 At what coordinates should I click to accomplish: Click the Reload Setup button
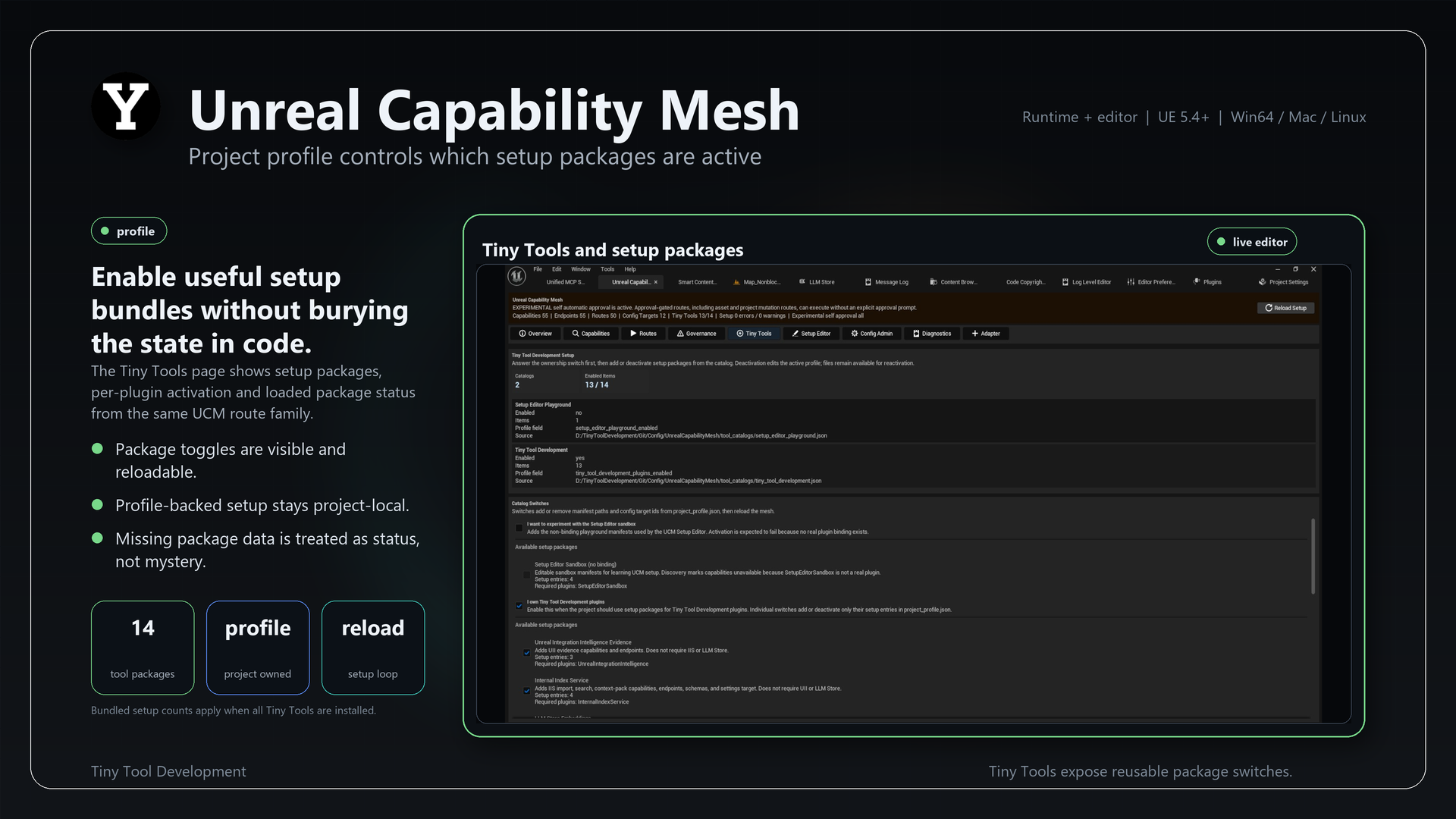click(x=1286, y=308)
